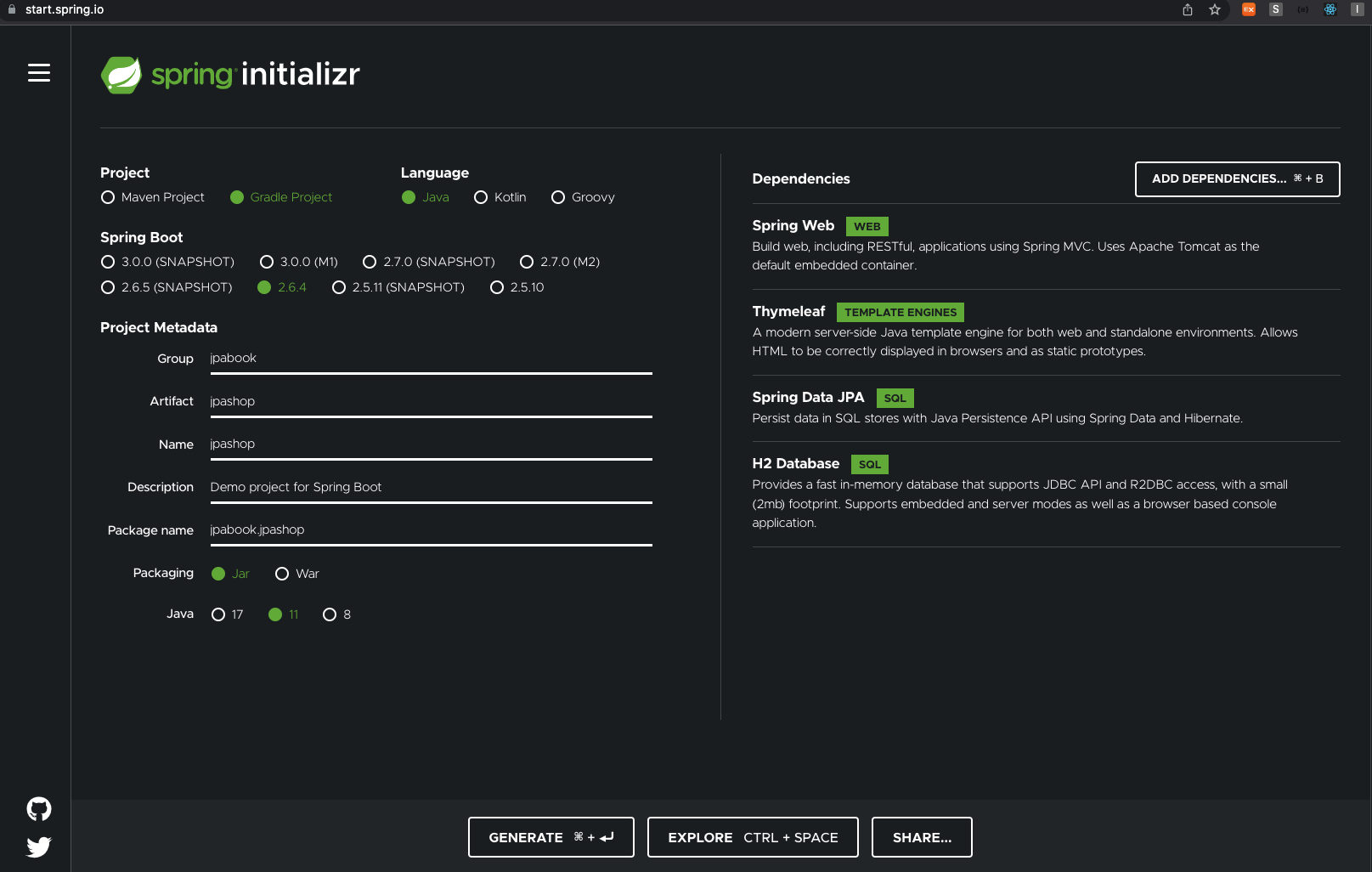Screen dimensions: 1372x872
Task: Click the Explore button
Action: (753, 837)
